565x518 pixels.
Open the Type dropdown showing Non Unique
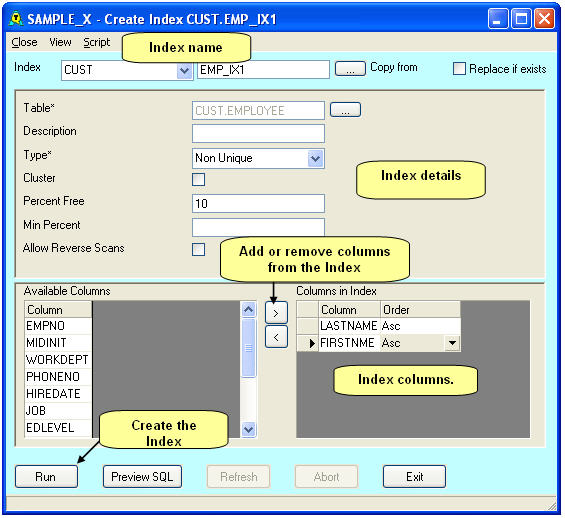316,158
